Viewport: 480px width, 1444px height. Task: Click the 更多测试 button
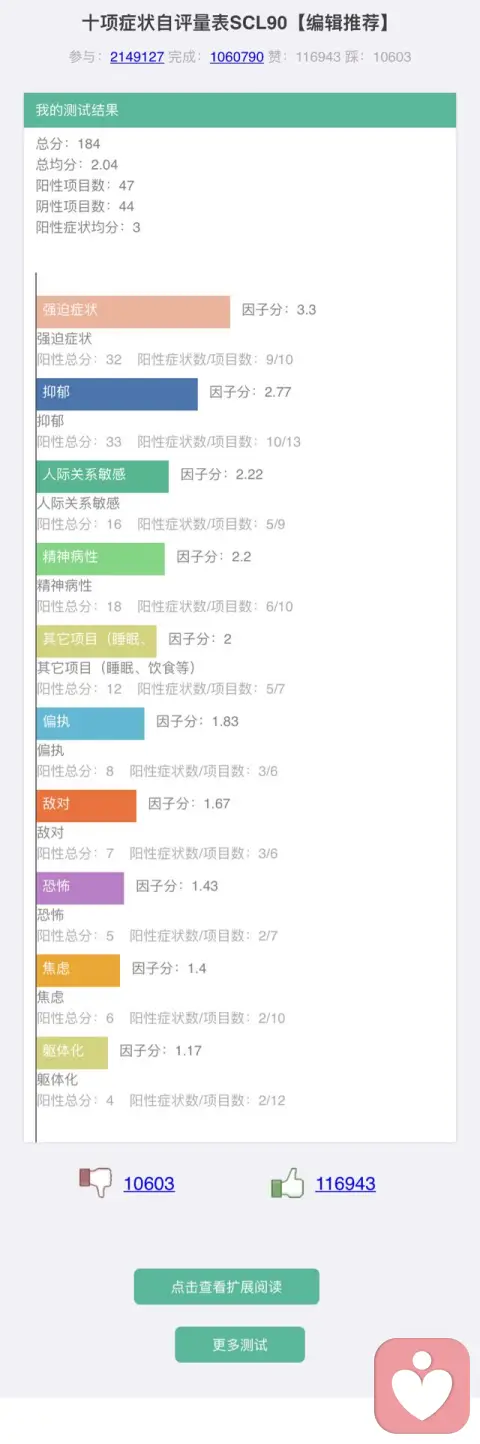(240, 1345)
